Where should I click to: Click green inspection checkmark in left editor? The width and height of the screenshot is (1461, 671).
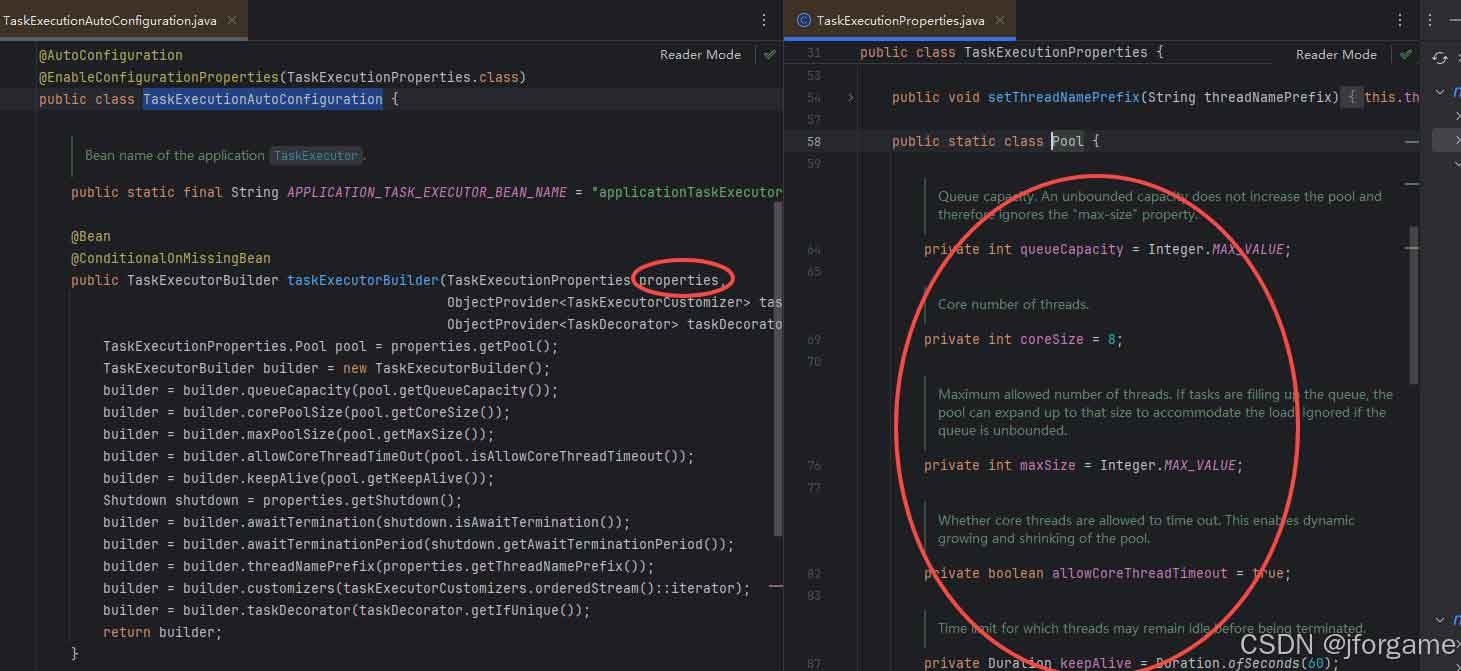pos(769,55)
